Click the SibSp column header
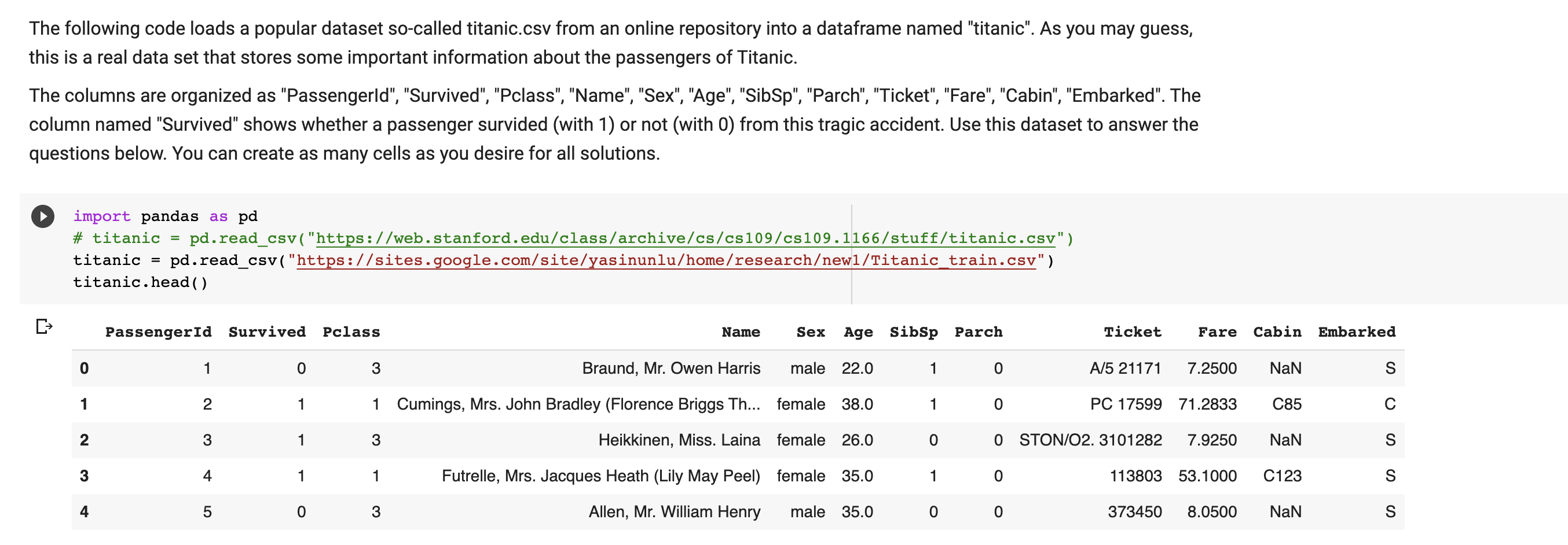The width and height of the screenshot is (1568, 545). (x=913, y=332)
